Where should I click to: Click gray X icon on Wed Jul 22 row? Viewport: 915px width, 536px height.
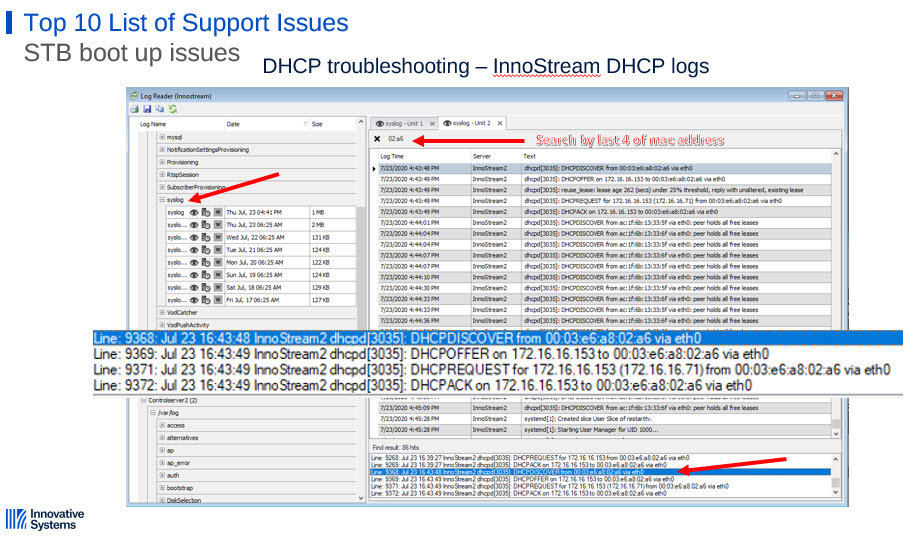(x=218, y=237)
